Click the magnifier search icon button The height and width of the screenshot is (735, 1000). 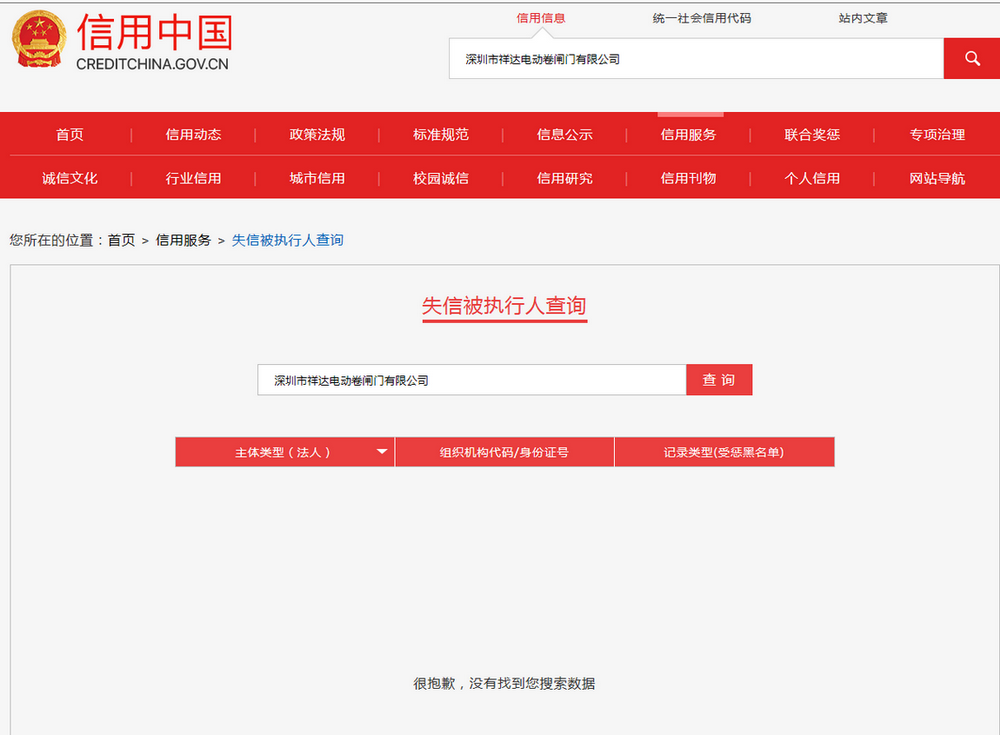[x=971, y=59]
